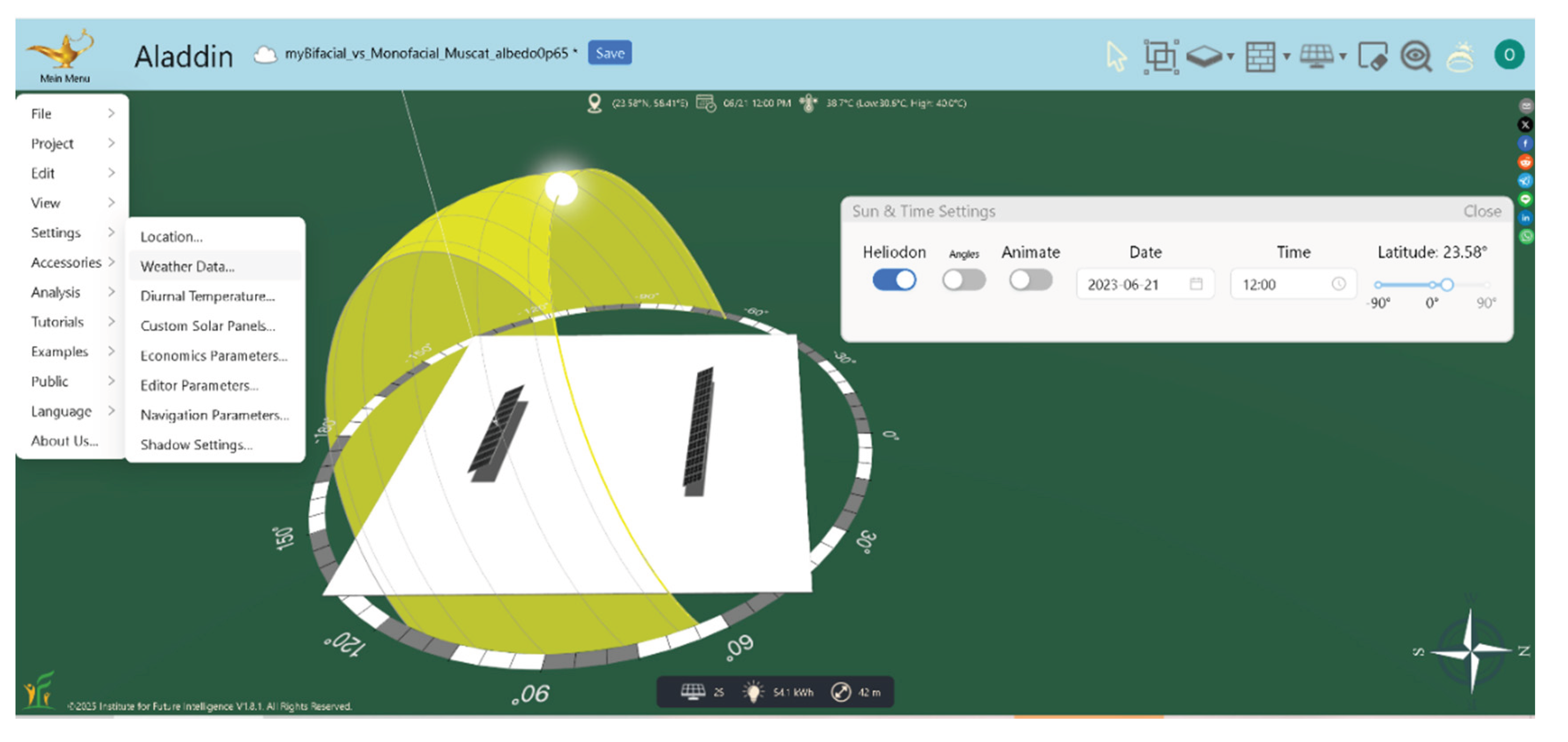Open the green user avatar
Viewport: 1568px width, 742px height.
pyautogui.click(x=1509, y=55)
